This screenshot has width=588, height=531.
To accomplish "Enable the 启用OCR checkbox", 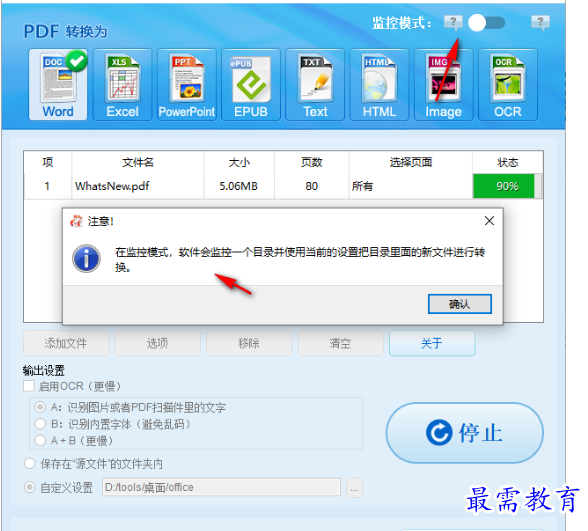I will (x=29, y=386).
